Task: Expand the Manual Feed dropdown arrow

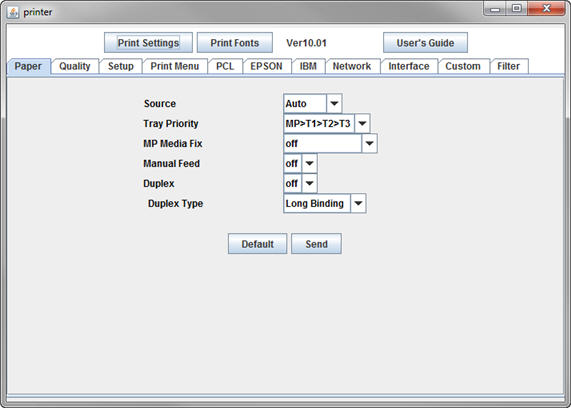Action: click(x=310, y=164)
